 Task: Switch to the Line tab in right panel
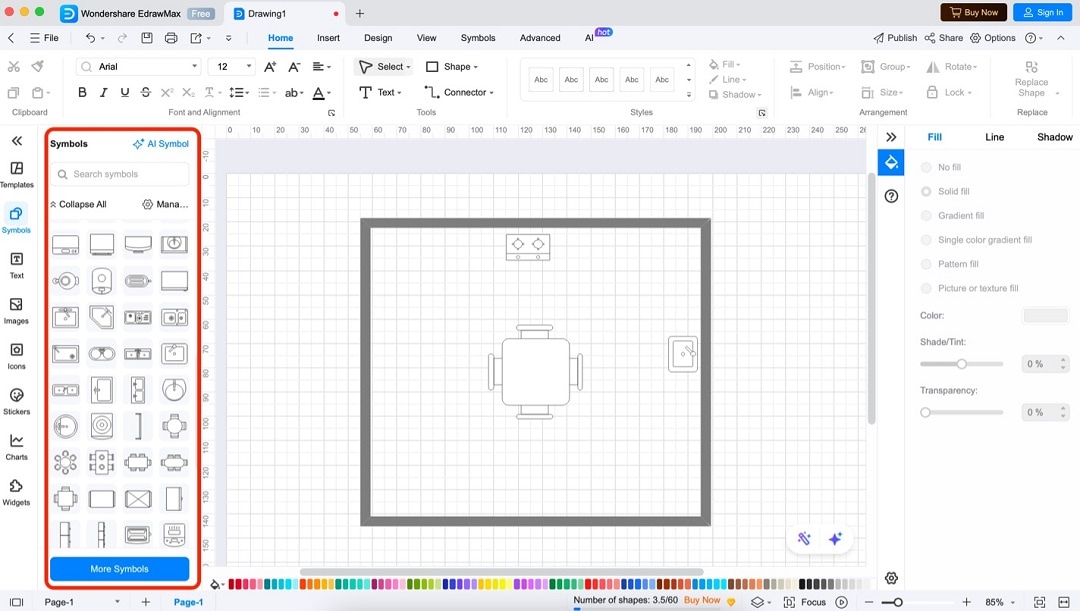[x=994, y=137]
